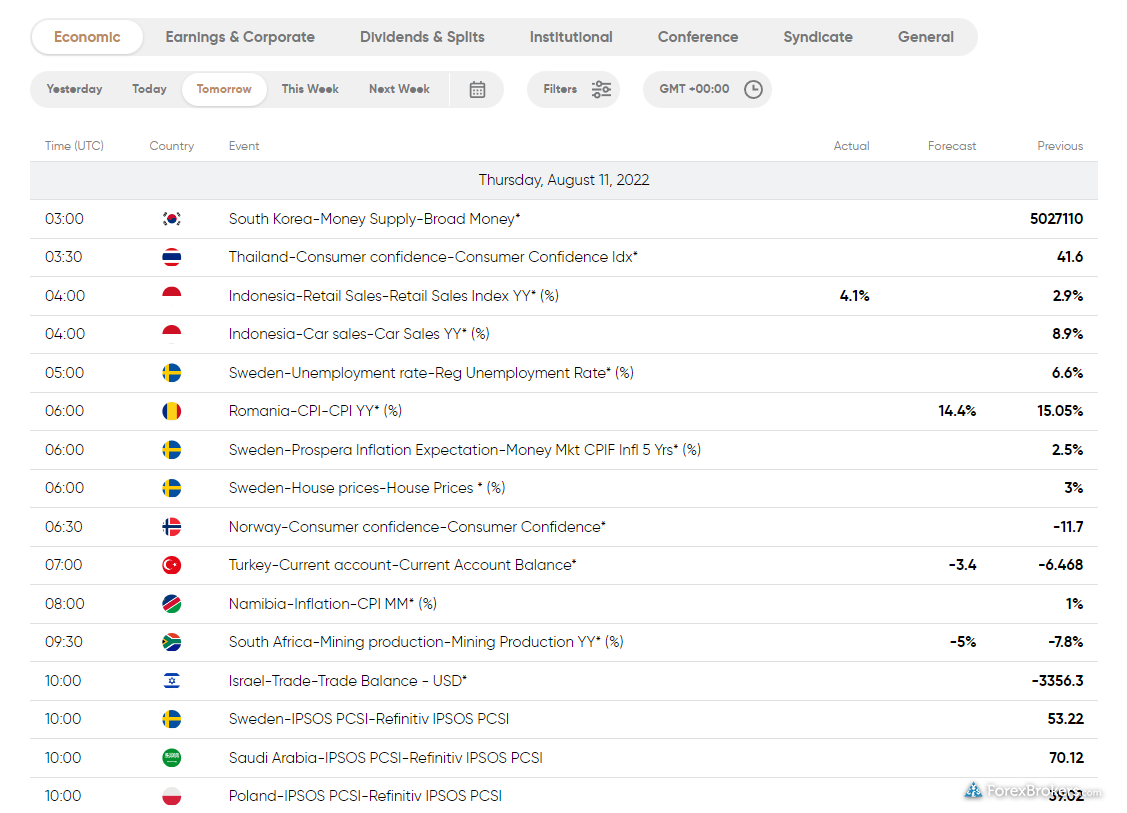Open the Institutional tab
The height and width of the screenshot is (813, 1127).
[571, 37]
